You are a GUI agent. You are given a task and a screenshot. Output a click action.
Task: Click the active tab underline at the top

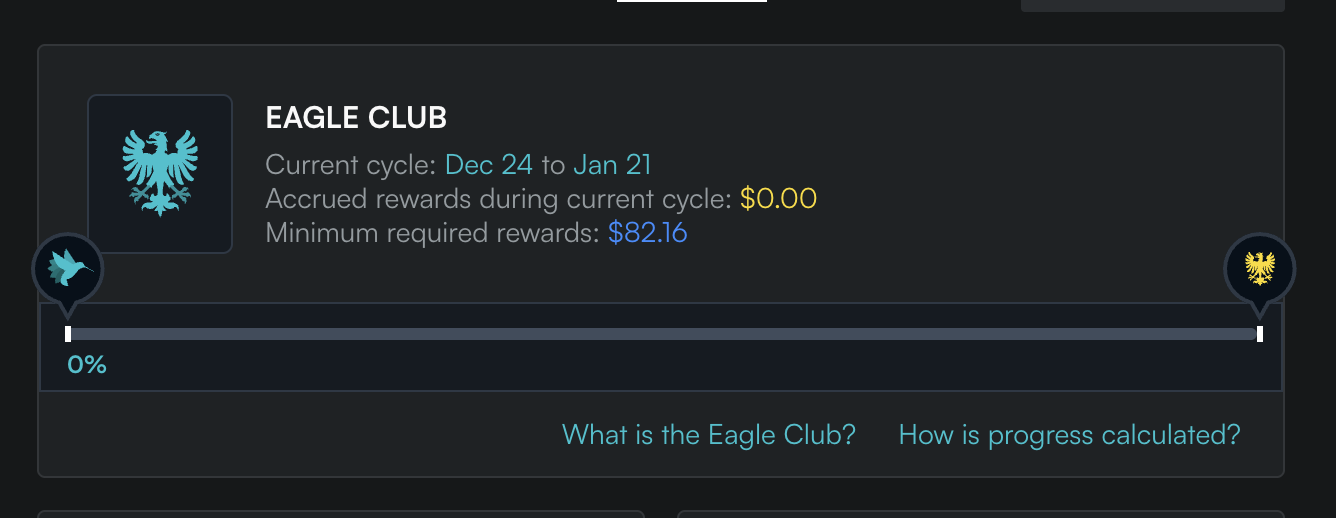691,2
